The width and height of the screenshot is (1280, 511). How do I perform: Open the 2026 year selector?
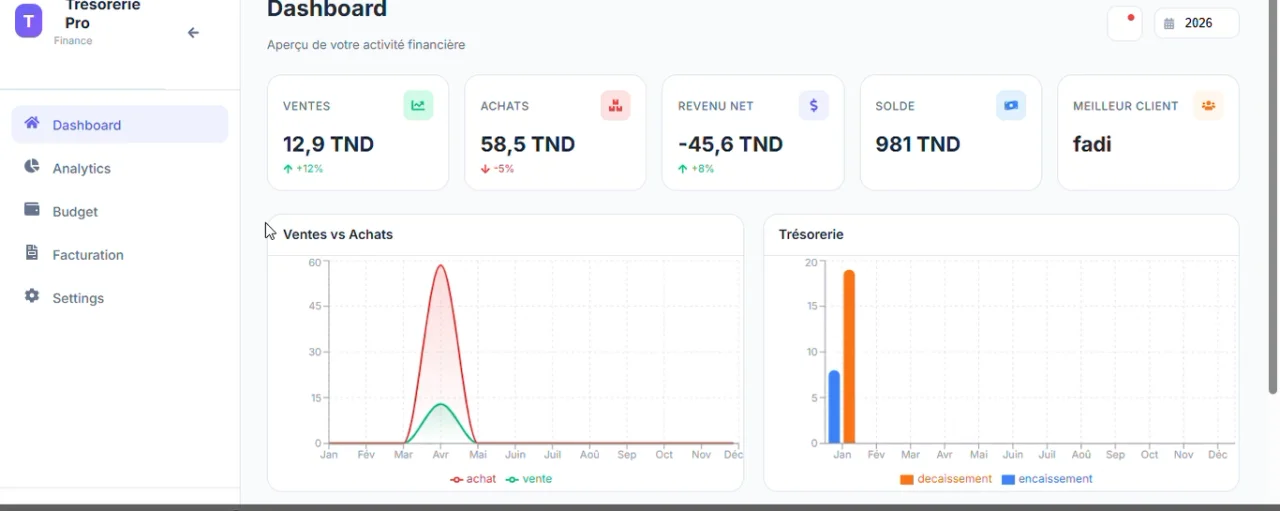click(x=1197, y=23)
